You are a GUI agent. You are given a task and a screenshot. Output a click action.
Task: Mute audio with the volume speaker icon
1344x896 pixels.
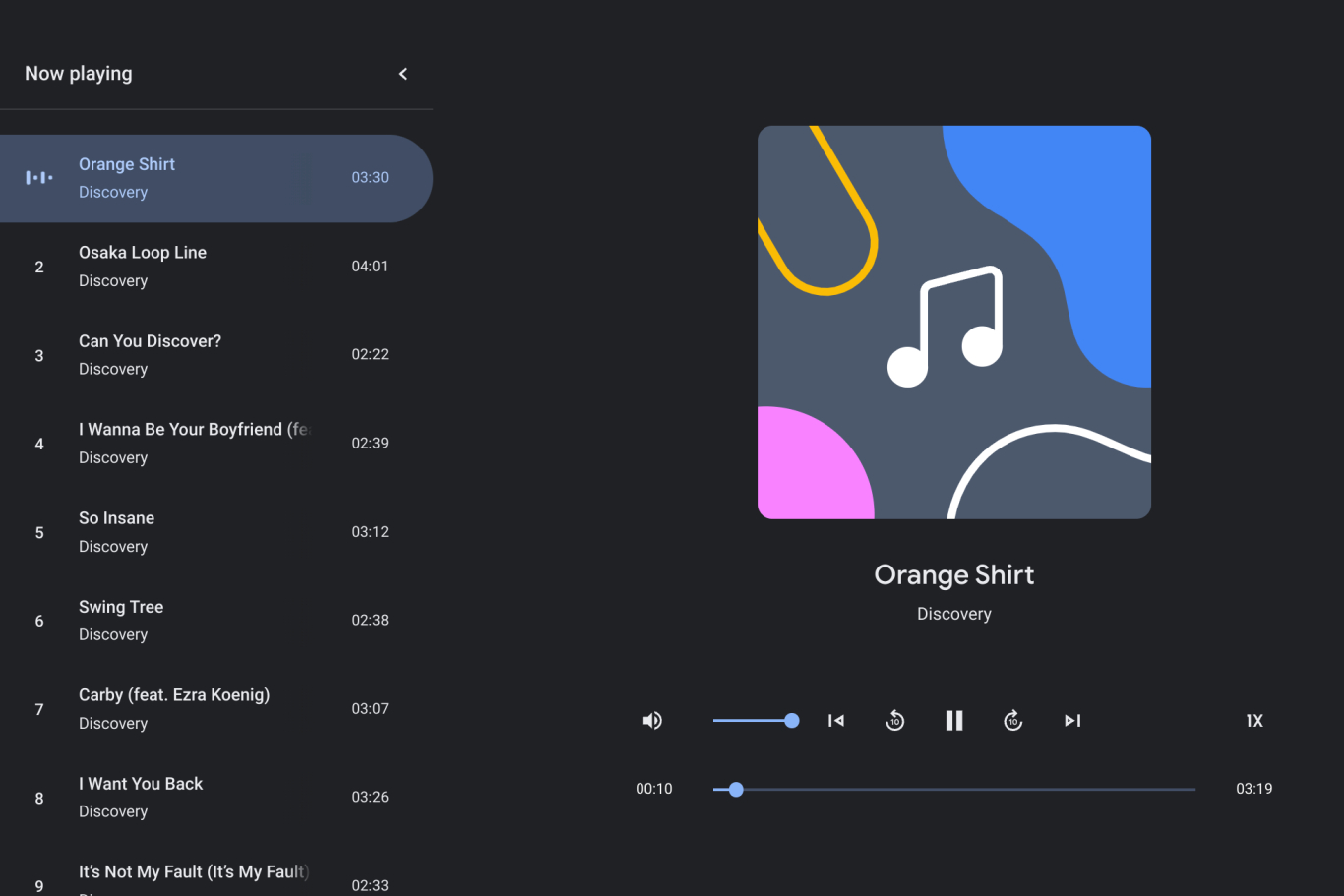click(652, 721)
